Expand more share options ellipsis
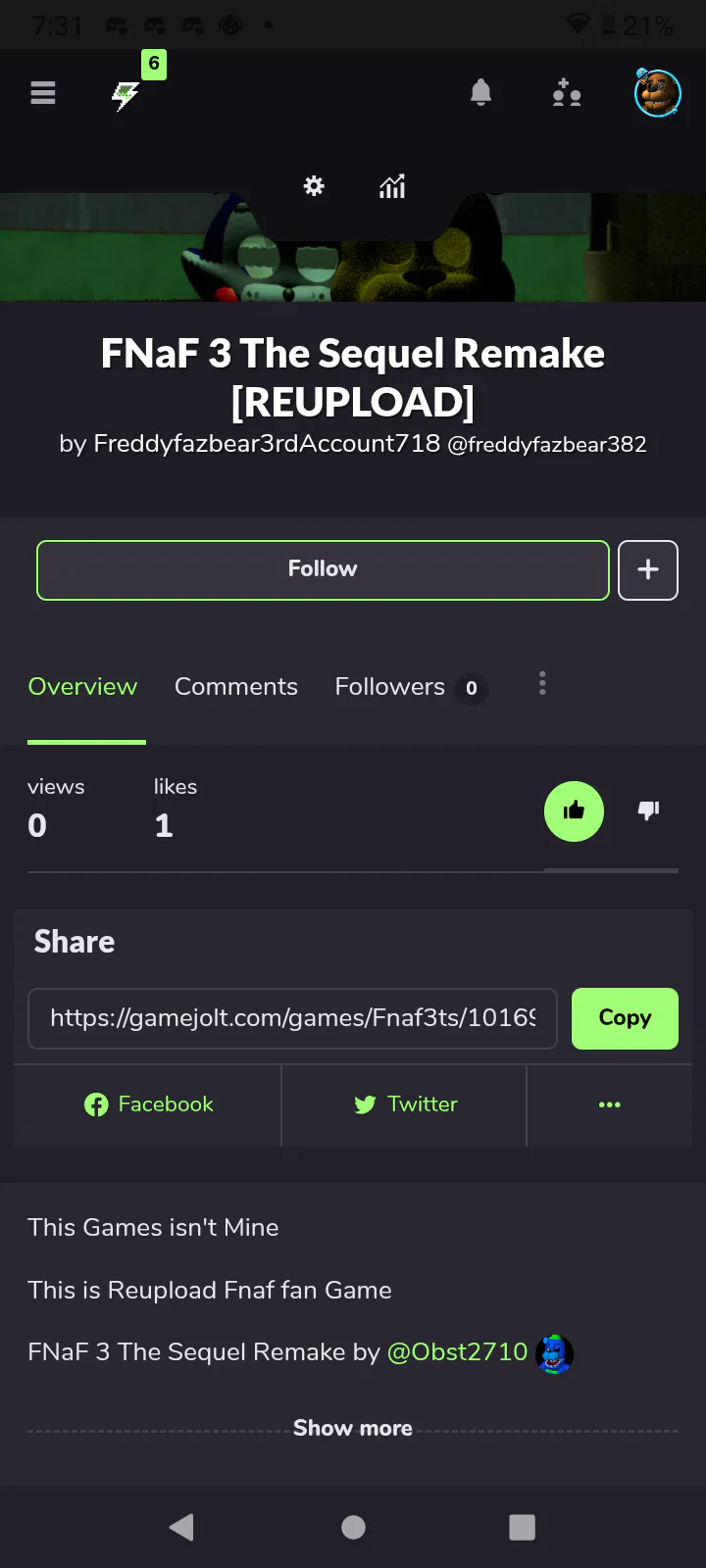The image size is (706, 1568). tap(610, 1104)
